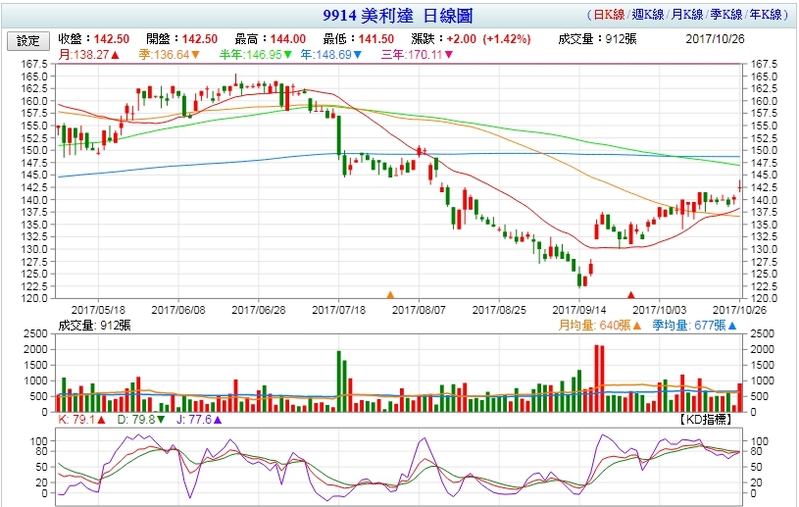Viewport: 799px width, 507px height.
Task: Switch to 季K線 quarterly chart
Action: click(x=726, y=14)
